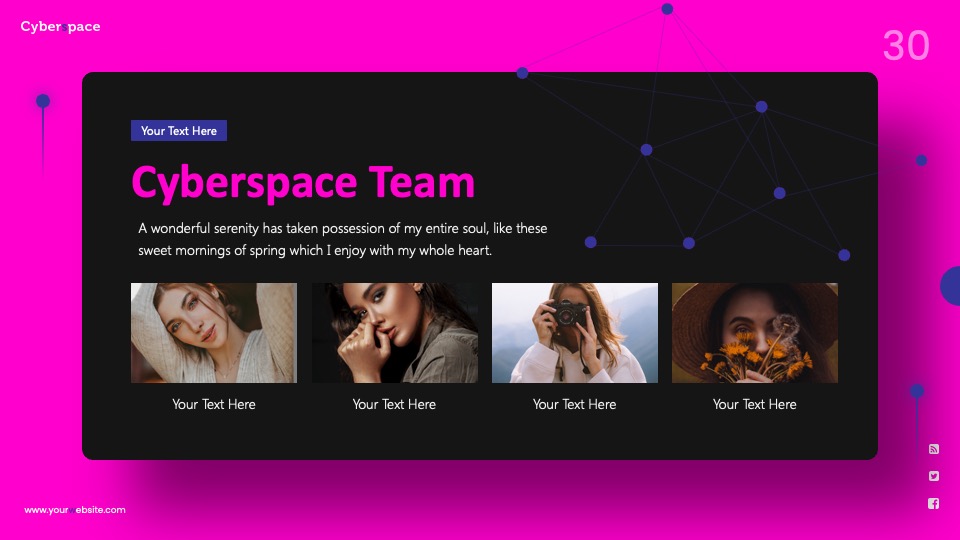Click the blue pin dot at left edge
The height and width of the screenshot is (540, 960).
tap(43, 101)
